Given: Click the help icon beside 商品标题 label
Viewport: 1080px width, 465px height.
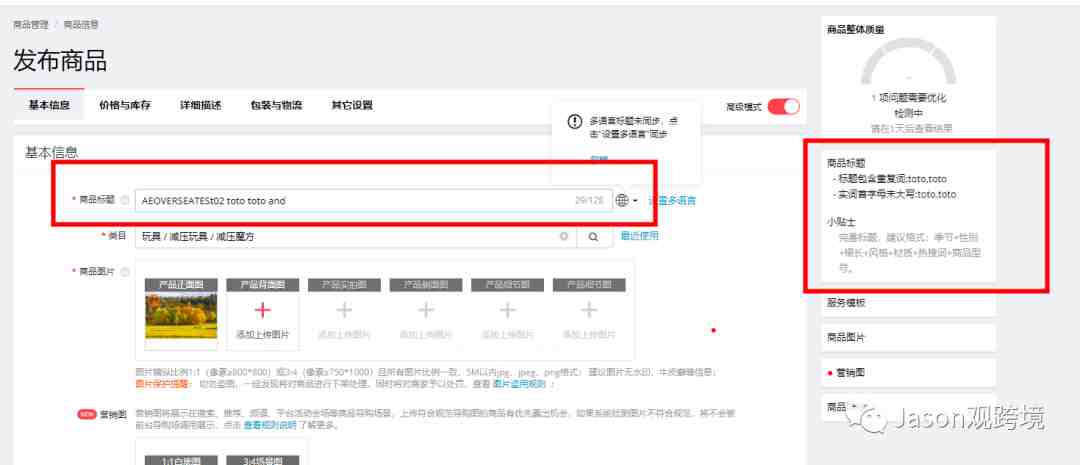Looking at the screenshot, I should pos(125,200).
